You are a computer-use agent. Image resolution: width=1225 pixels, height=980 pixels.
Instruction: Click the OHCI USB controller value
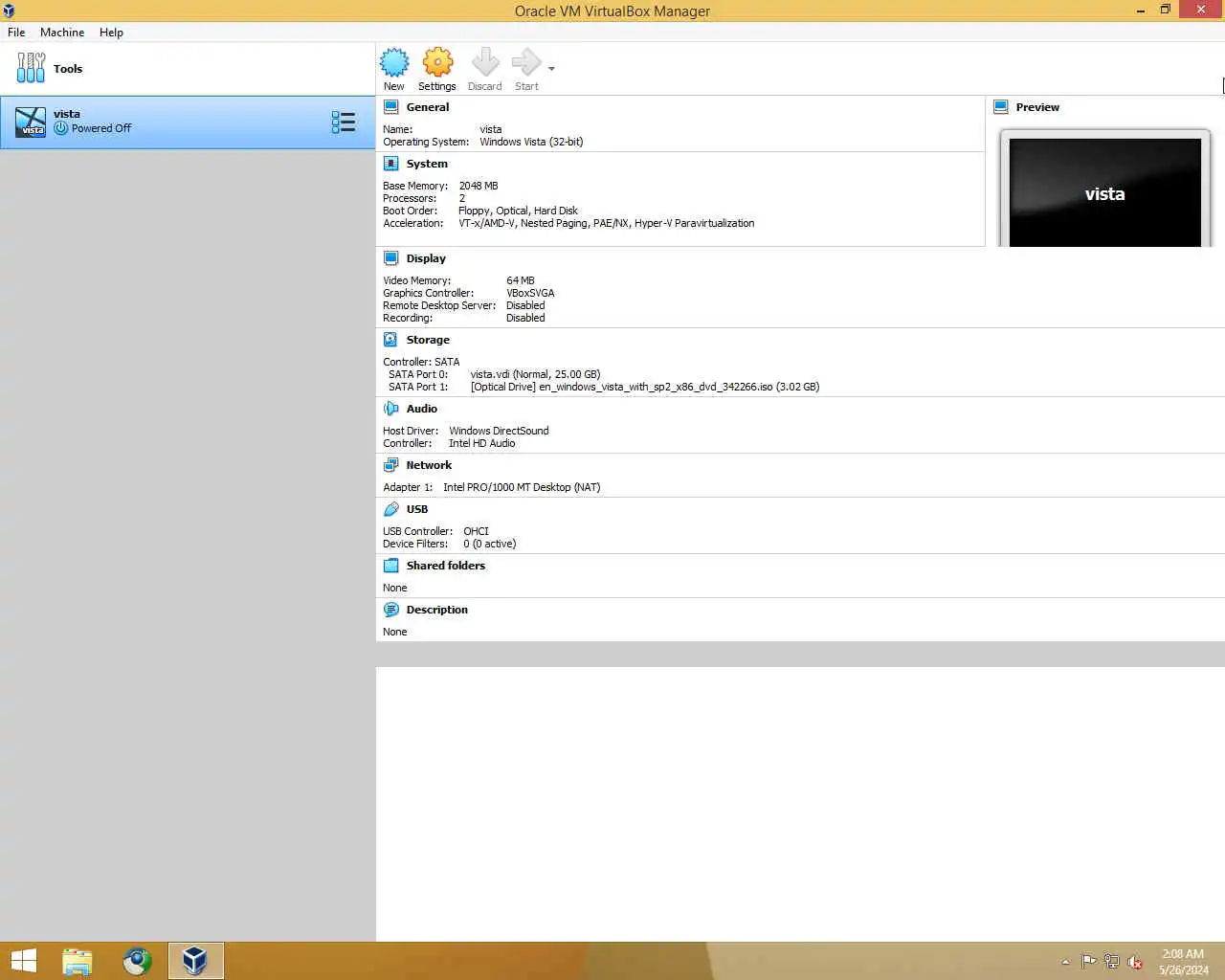point(476,531)
